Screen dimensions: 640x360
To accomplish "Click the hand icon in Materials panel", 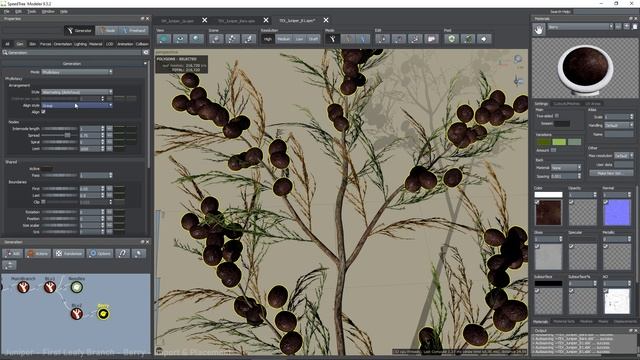I will (x=539, y=29).
